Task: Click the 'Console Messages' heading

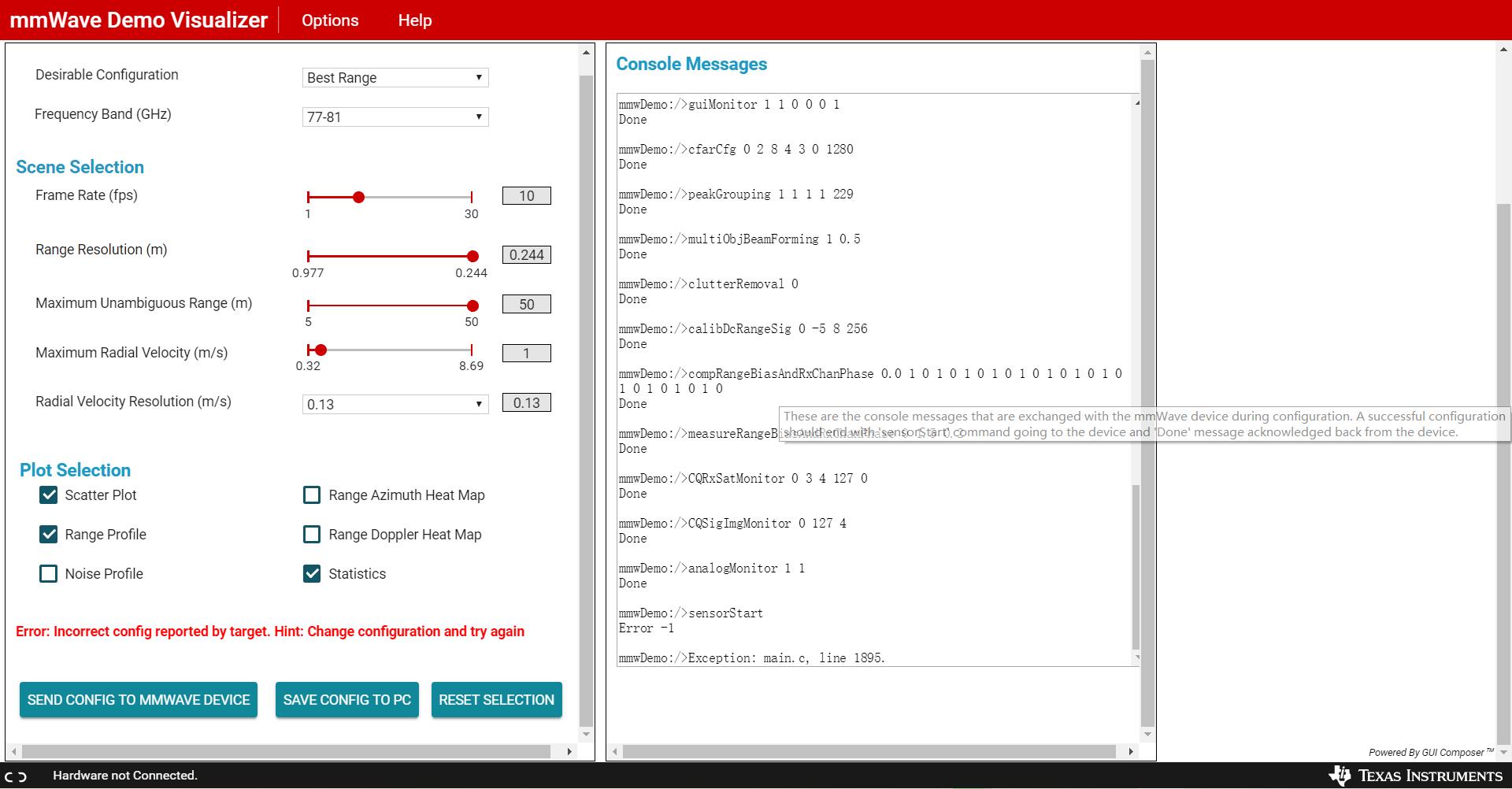Action: pos(691,64)
